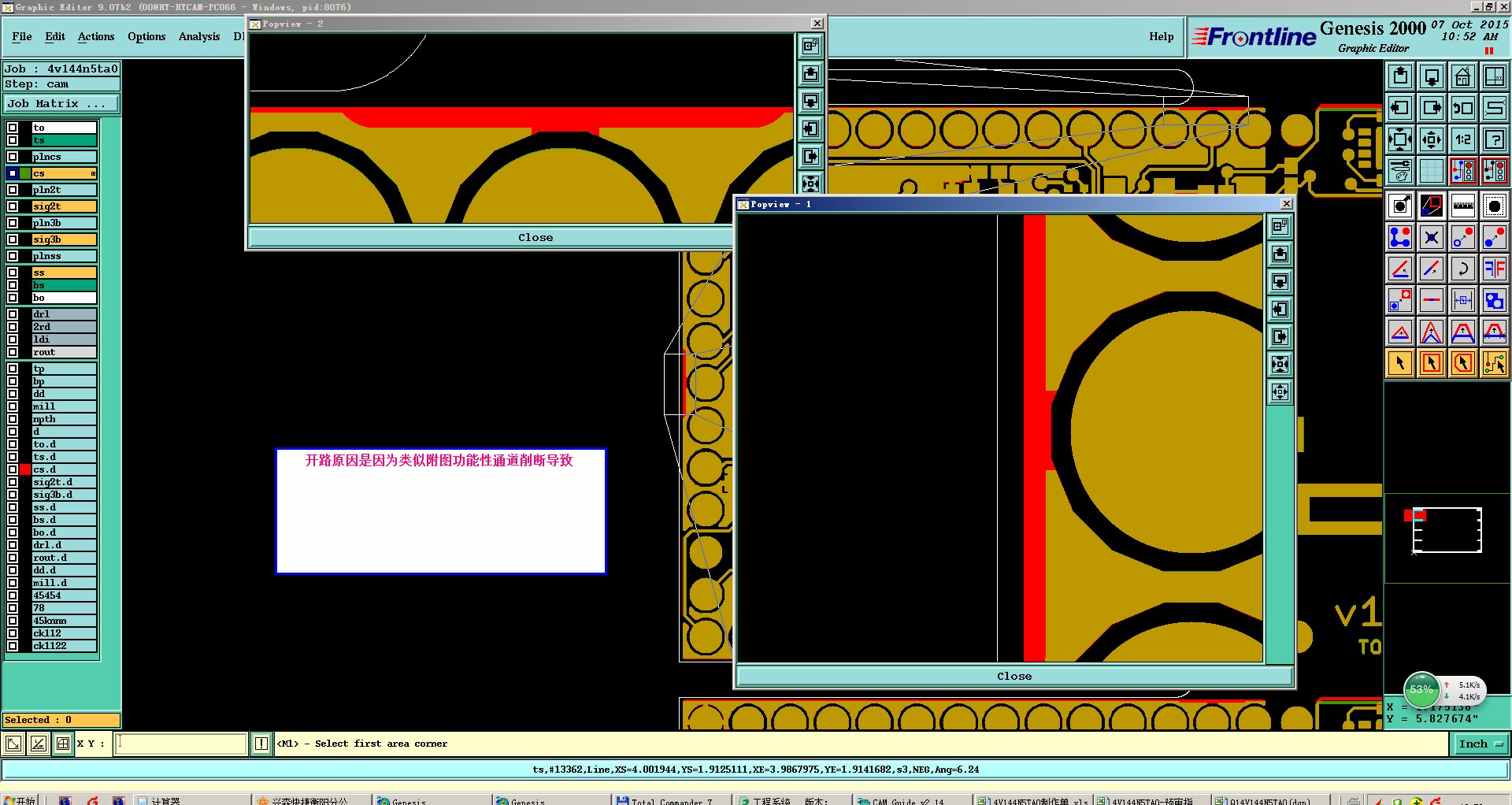Viewport: 1512px width, 805px height.
Task: Select the rotate arrow tool
Action: pyautogui.click(x=1463, y=269)
